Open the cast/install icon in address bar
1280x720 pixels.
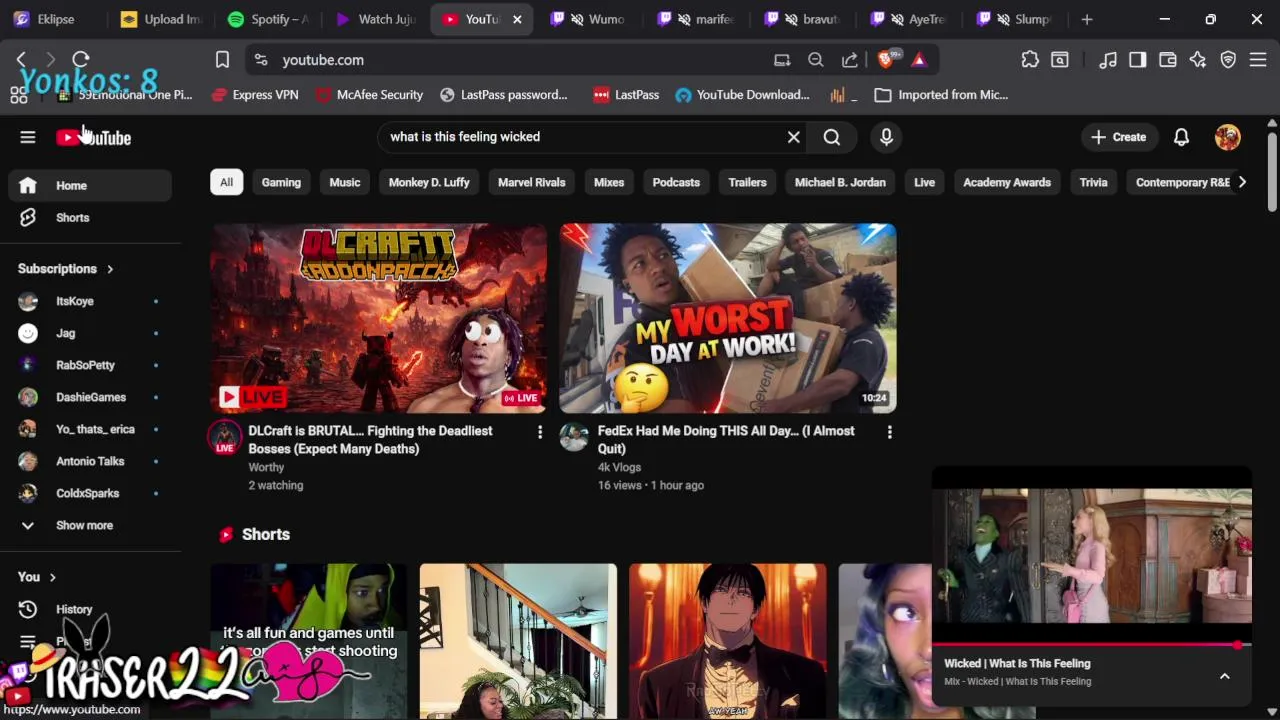coord(782,60)
